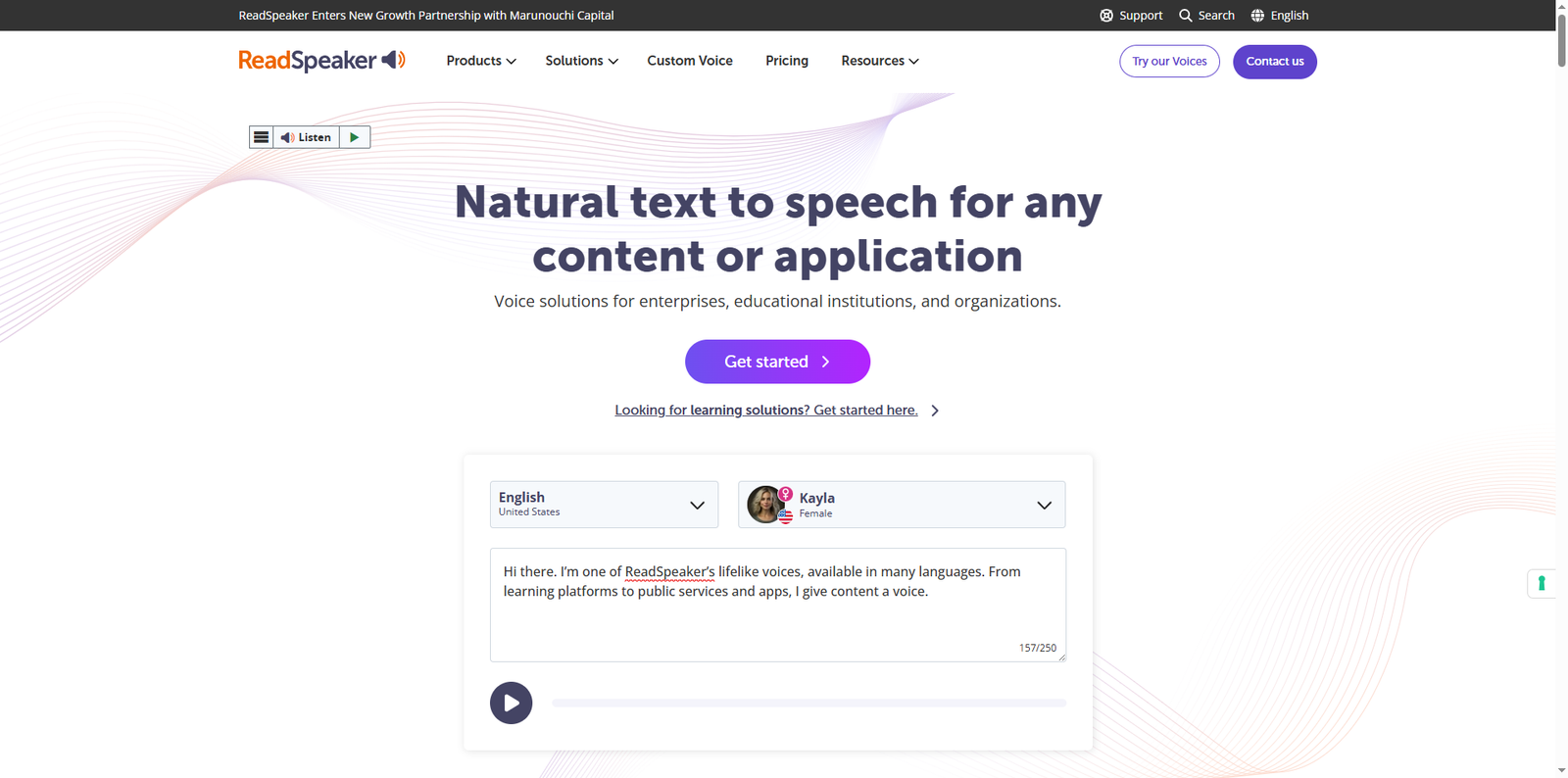
Task: Click the demo audio progress bar
Action: click(x=808, y=703)
